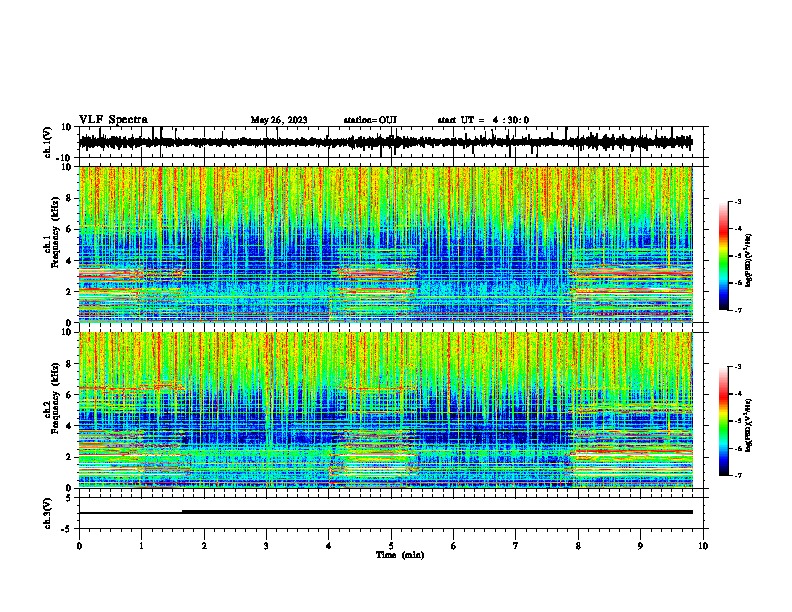Click the log(PSD) unit label beside ch.2 color bar
The height and width of the screenshot is (612, 792).
[x=749, y=426]
